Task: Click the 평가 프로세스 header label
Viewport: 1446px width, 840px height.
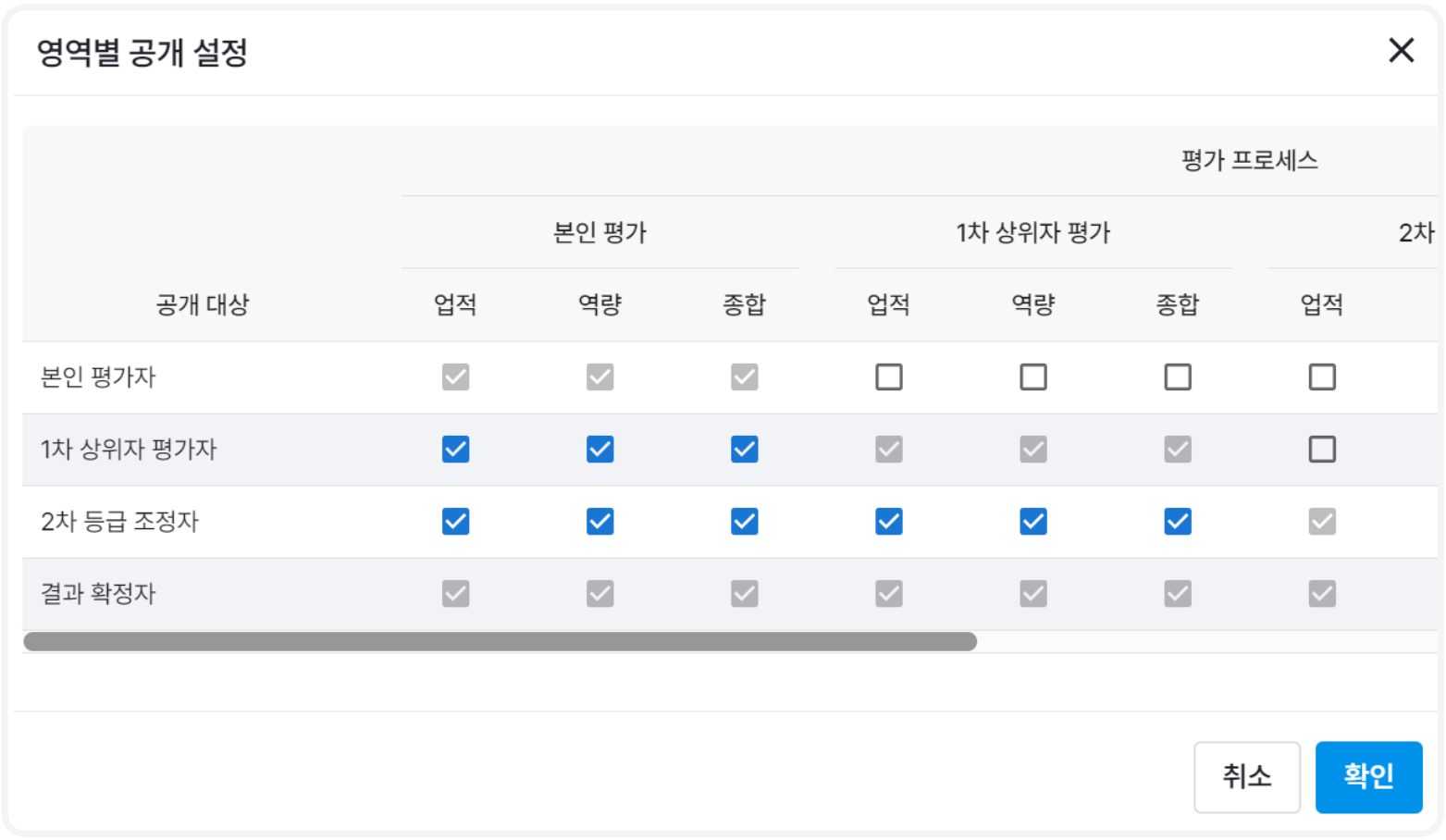Action: pos(1249,160)
